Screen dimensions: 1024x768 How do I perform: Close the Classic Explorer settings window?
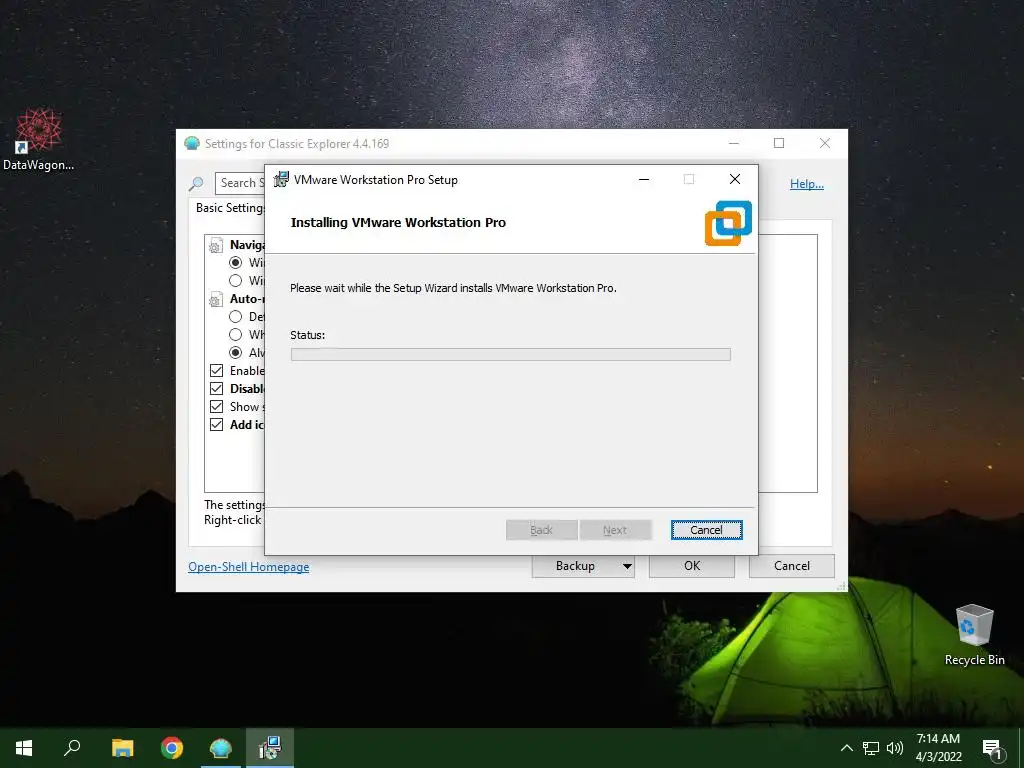[x=825, y=143]
